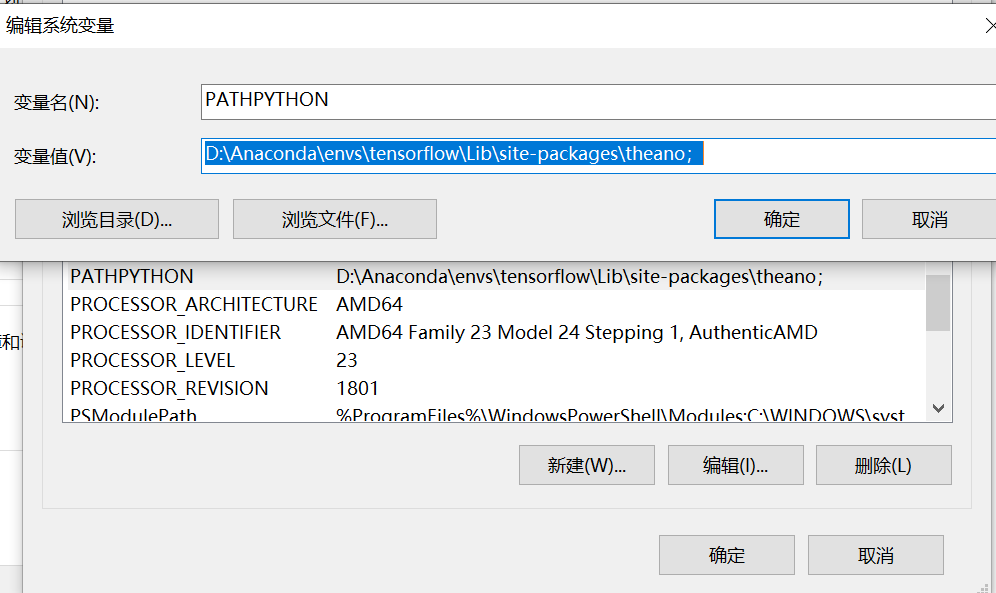Click the 变量名 input field containing PATHPYTHON
The width and height of the screenshot is (996, 593).
click(x=598, y=102)
